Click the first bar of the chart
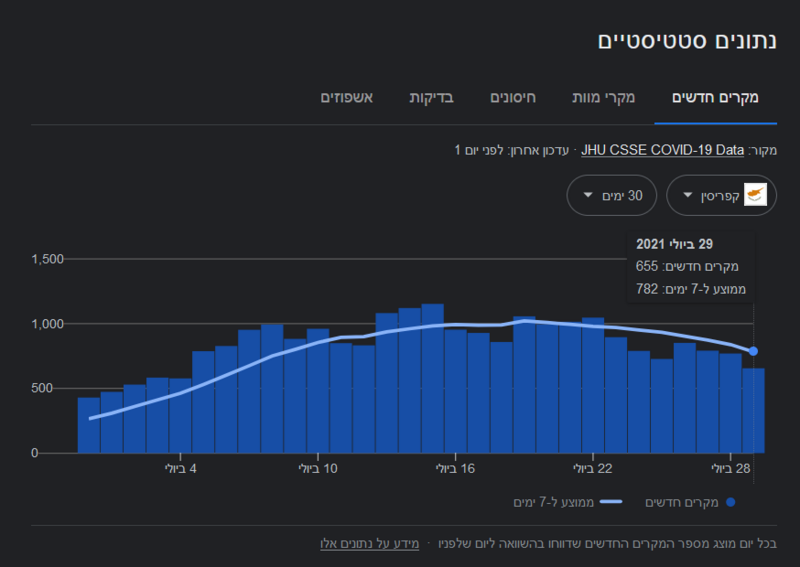The image size is (800, 567). click(x=89, y=425)
